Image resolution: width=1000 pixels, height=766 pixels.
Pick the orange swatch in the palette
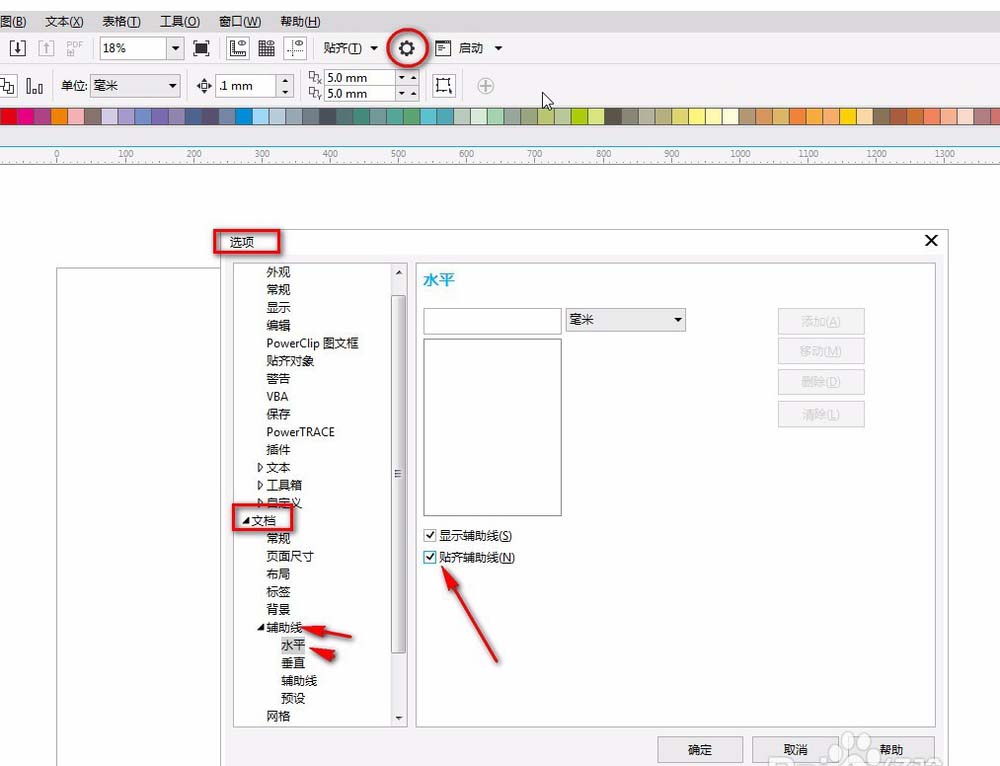59,116
